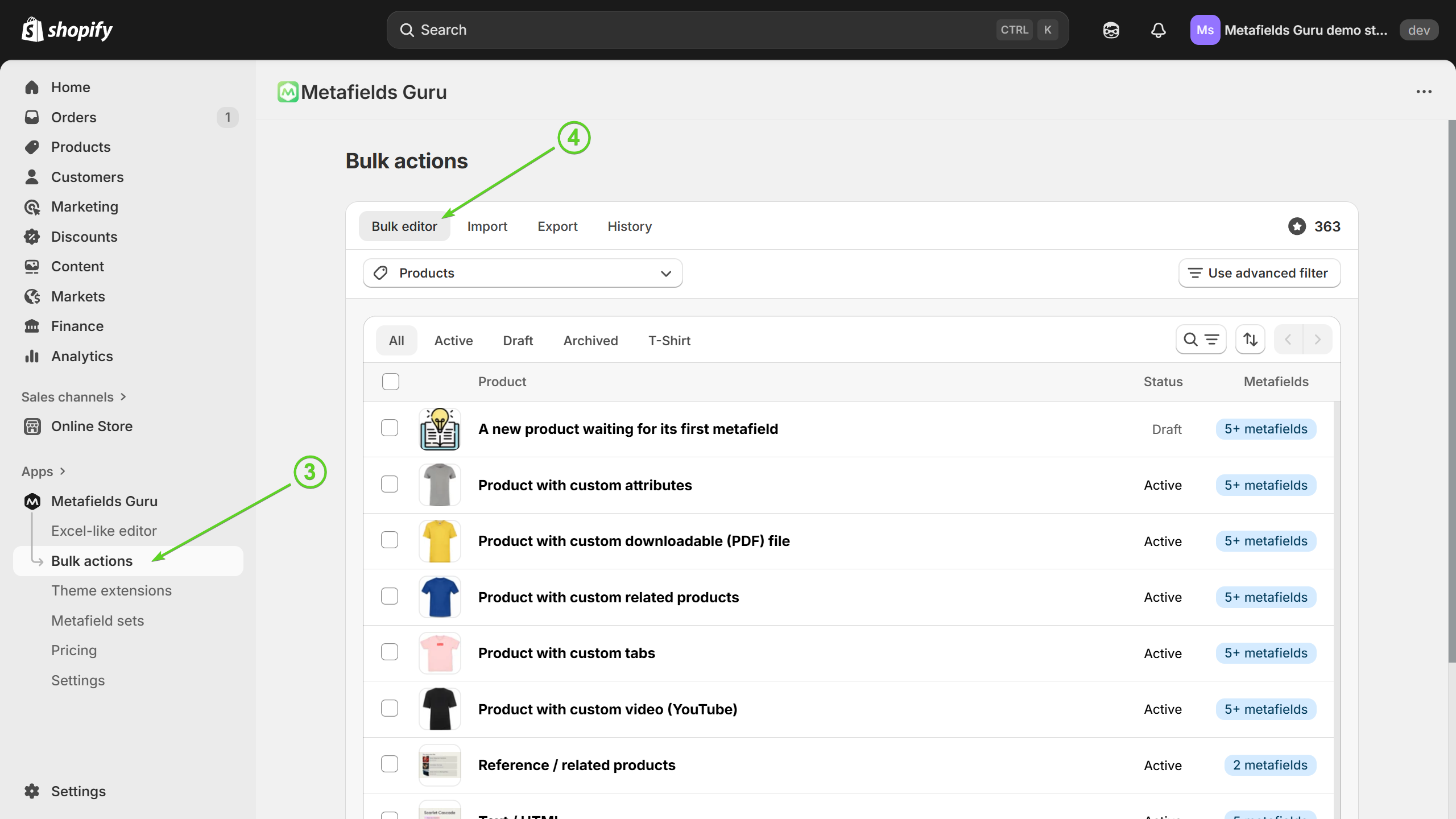
Task: Expand the Sales channels section
Action: tap(74, 397)
